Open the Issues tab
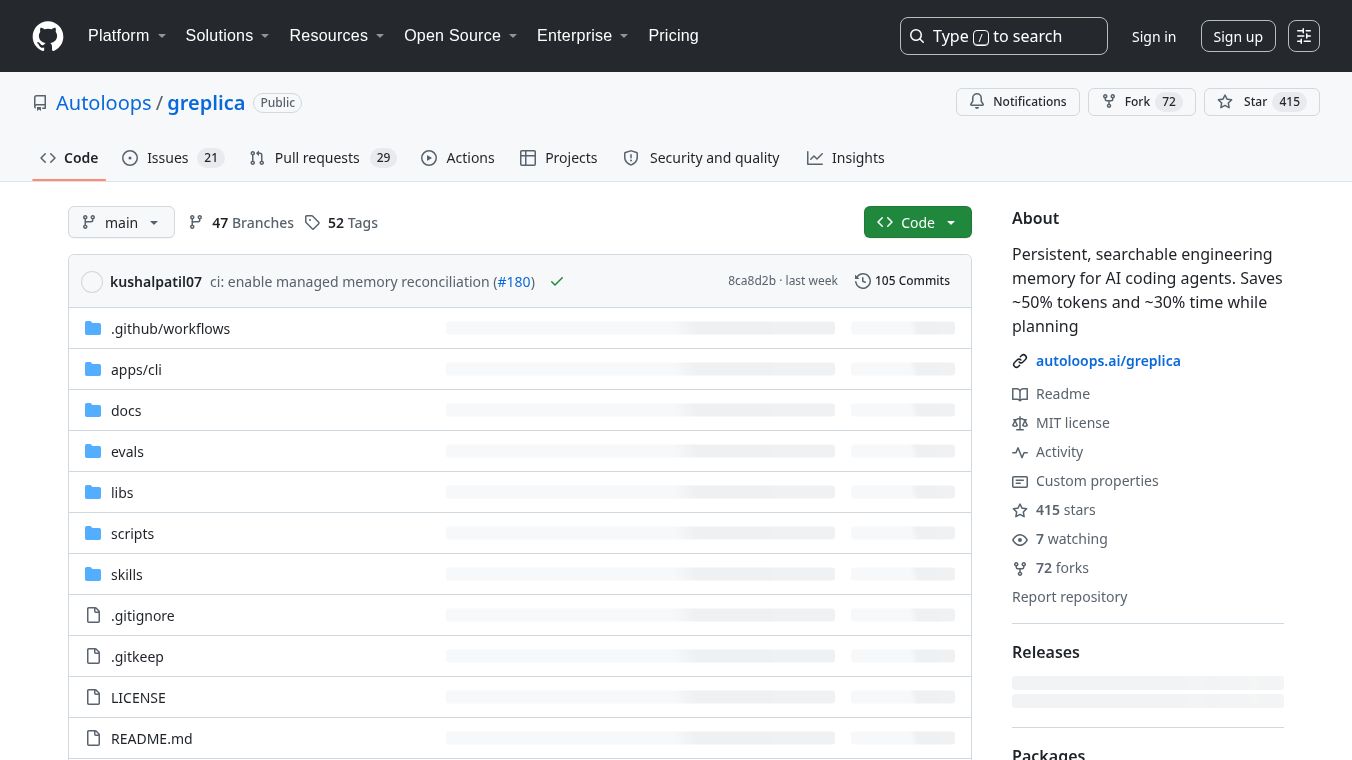 click(173, 158)
